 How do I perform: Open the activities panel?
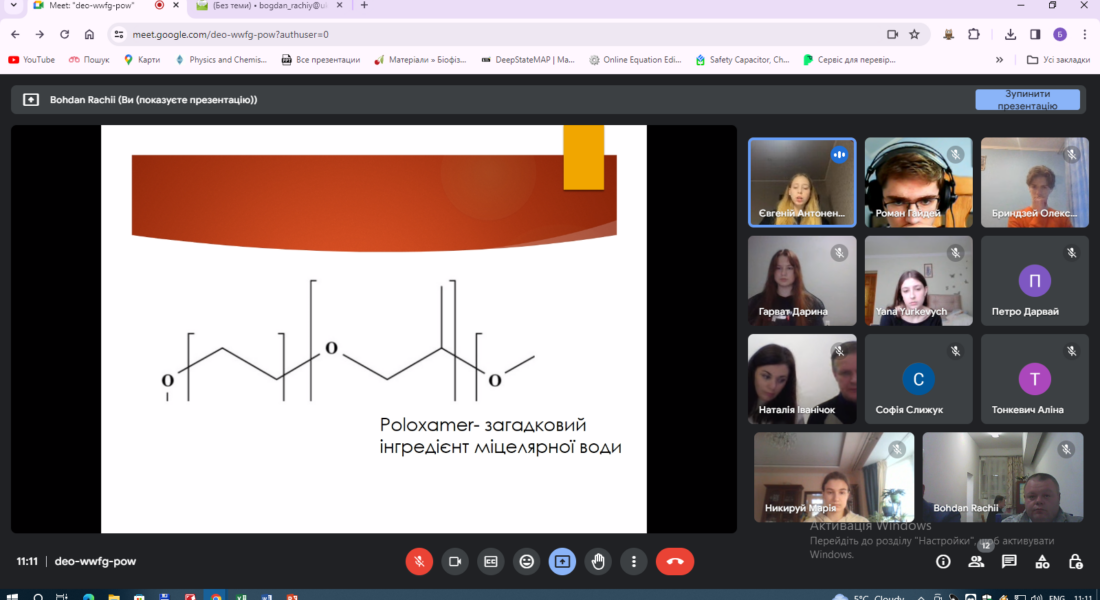tap(1043, 562)
